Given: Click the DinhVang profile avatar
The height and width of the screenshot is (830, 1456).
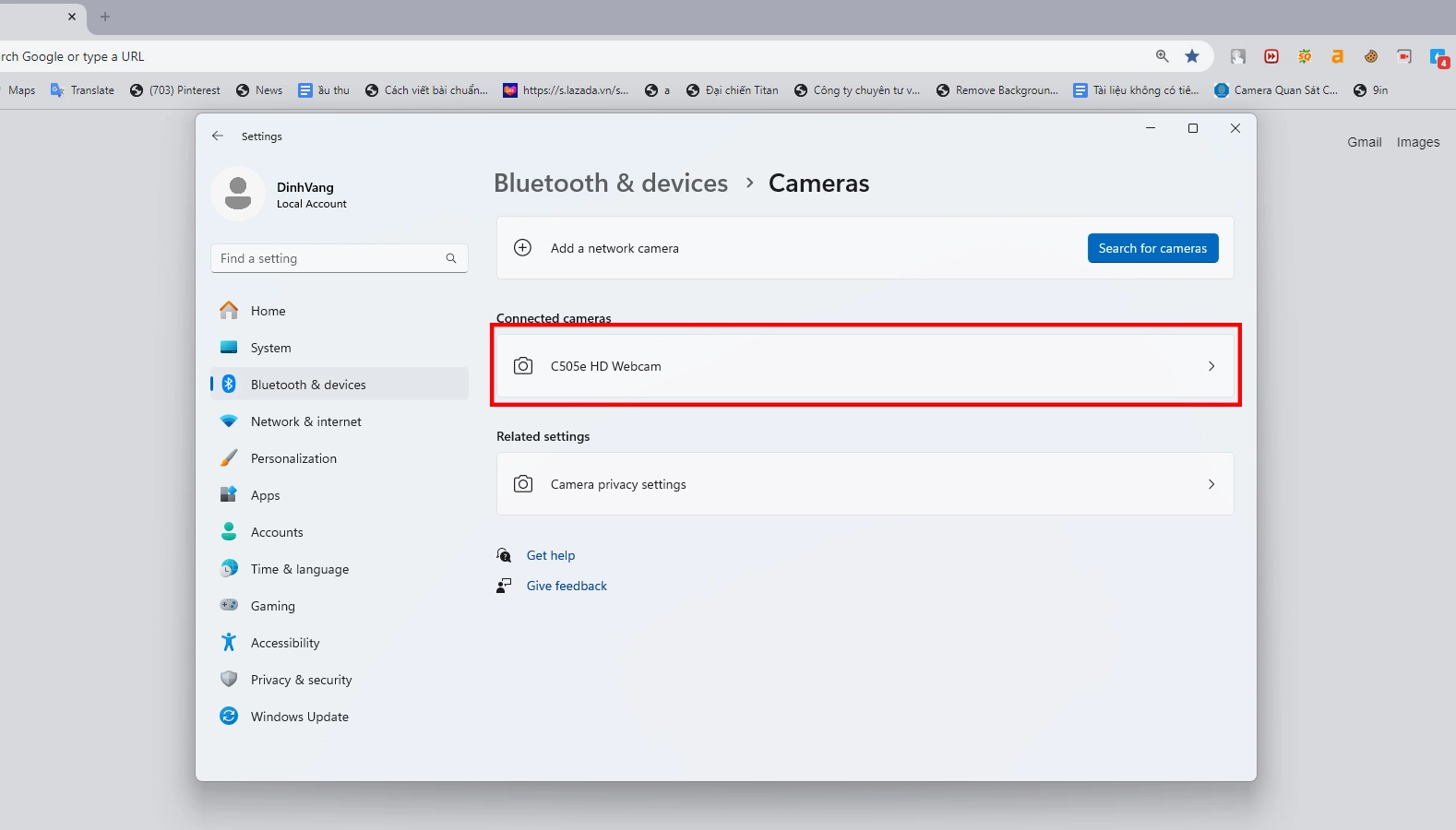Looking at the screenshot, I should click(x=238, y=194).
